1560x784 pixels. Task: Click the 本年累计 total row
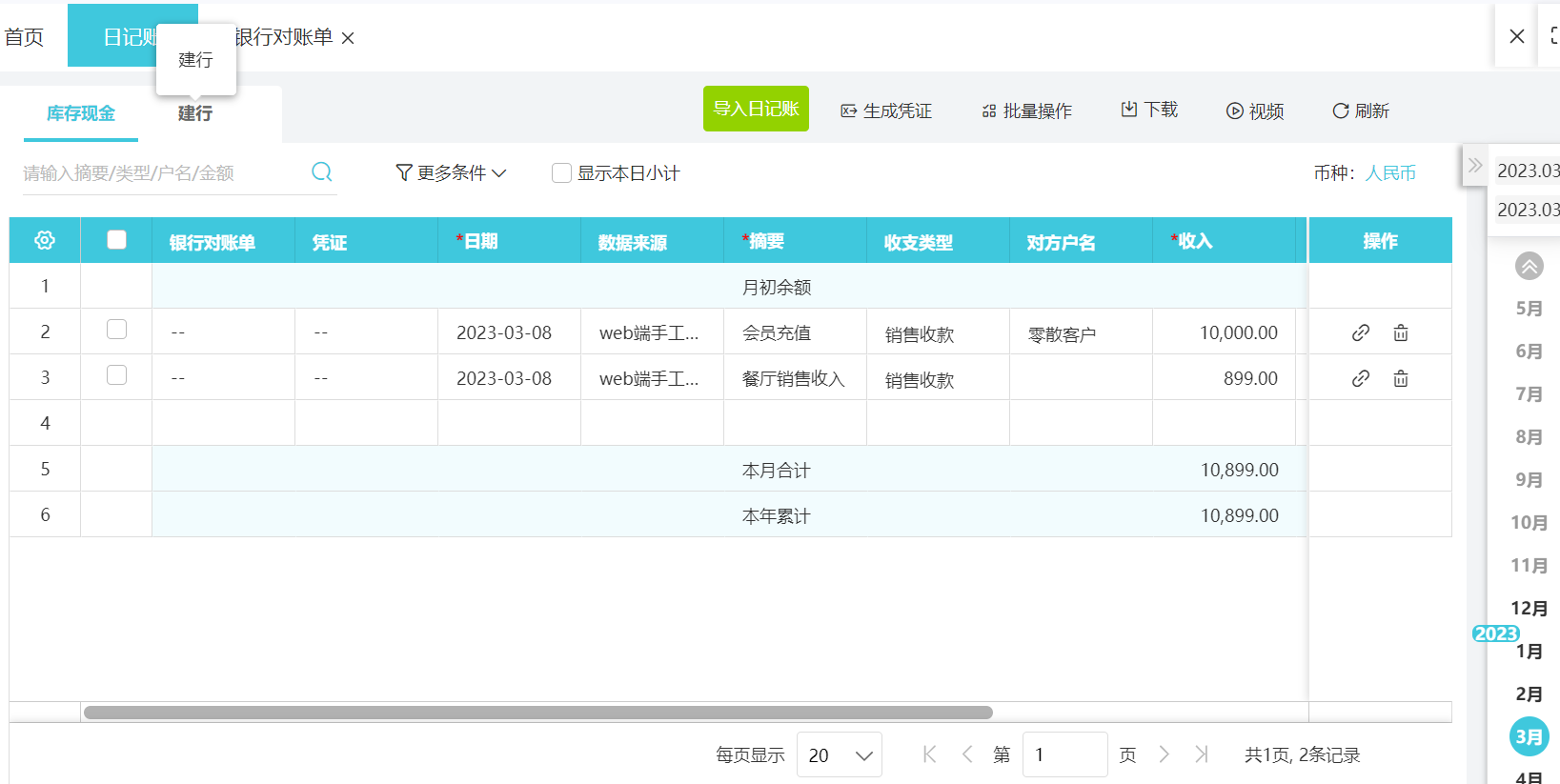729,515
